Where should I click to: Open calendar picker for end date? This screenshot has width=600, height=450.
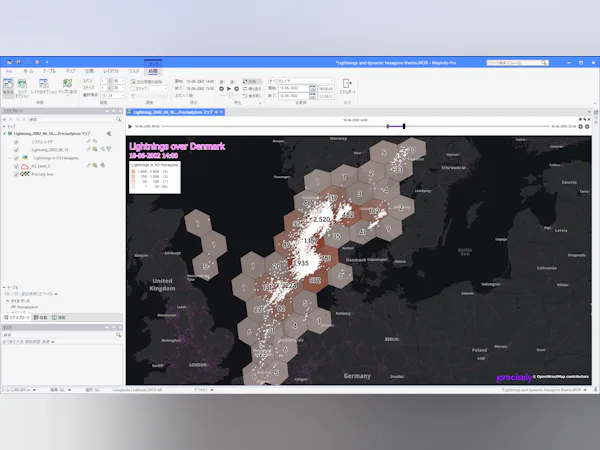(313, 96)
